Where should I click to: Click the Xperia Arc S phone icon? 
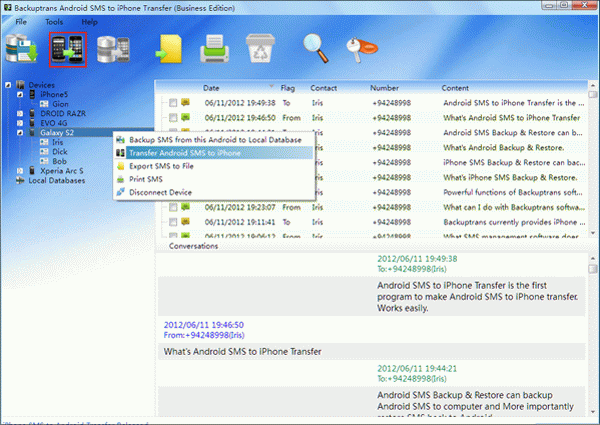tap(33, 171)
